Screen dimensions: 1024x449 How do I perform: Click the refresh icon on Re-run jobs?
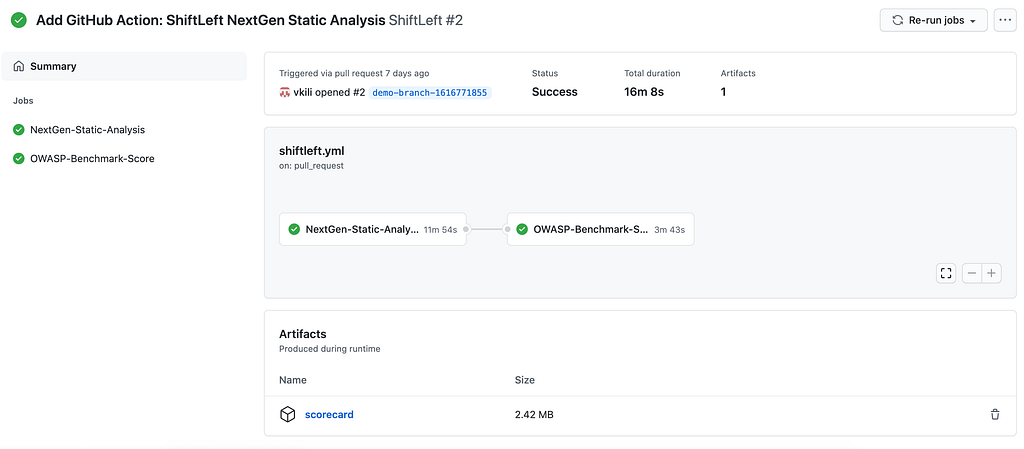(898, 20)
